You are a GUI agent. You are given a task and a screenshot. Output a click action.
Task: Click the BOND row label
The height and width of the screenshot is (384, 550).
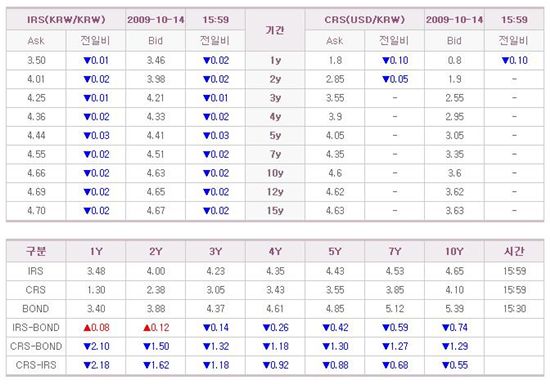(36, 309)
